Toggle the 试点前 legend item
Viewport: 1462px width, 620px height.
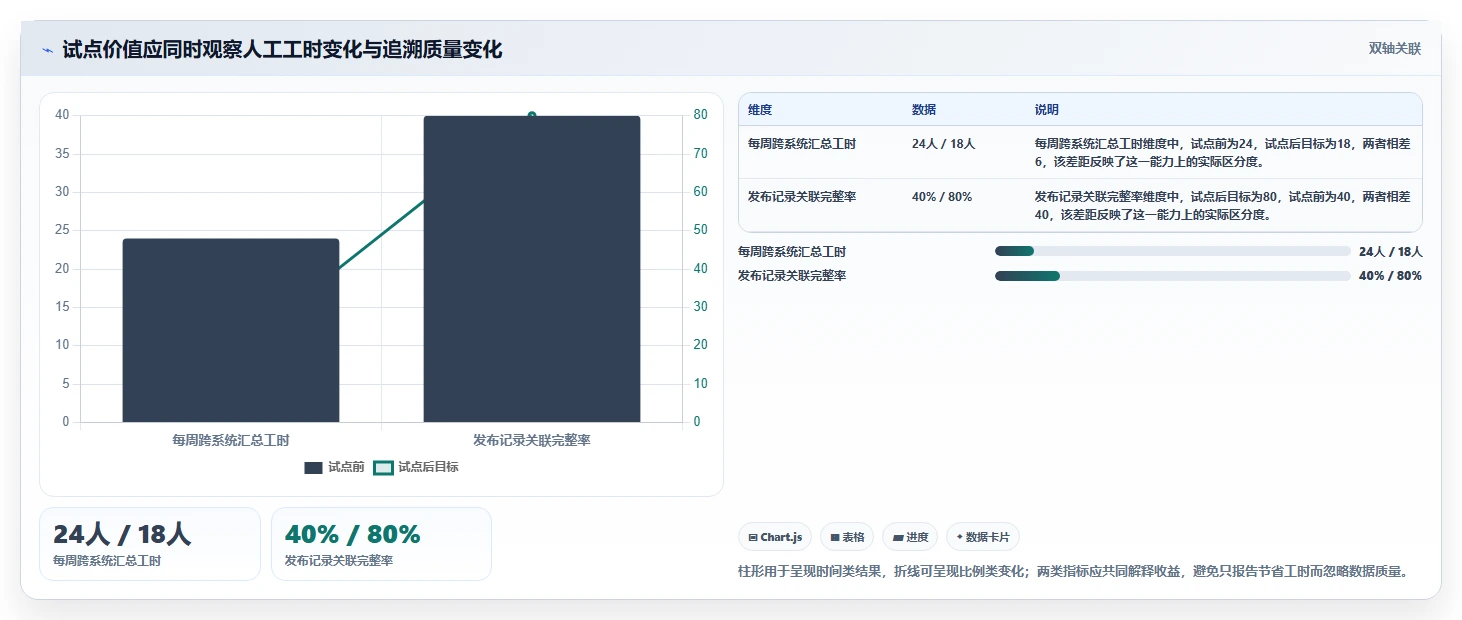point(334,467)
